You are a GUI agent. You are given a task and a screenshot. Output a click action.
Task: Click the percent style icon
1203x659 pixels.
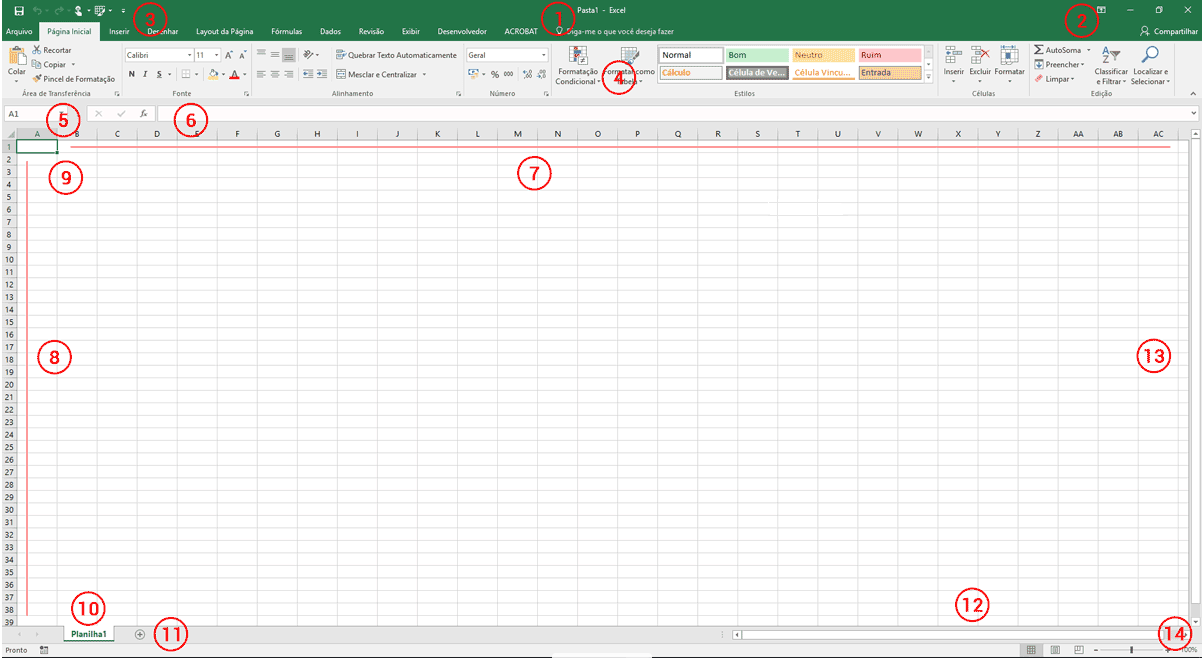point(494,74)
